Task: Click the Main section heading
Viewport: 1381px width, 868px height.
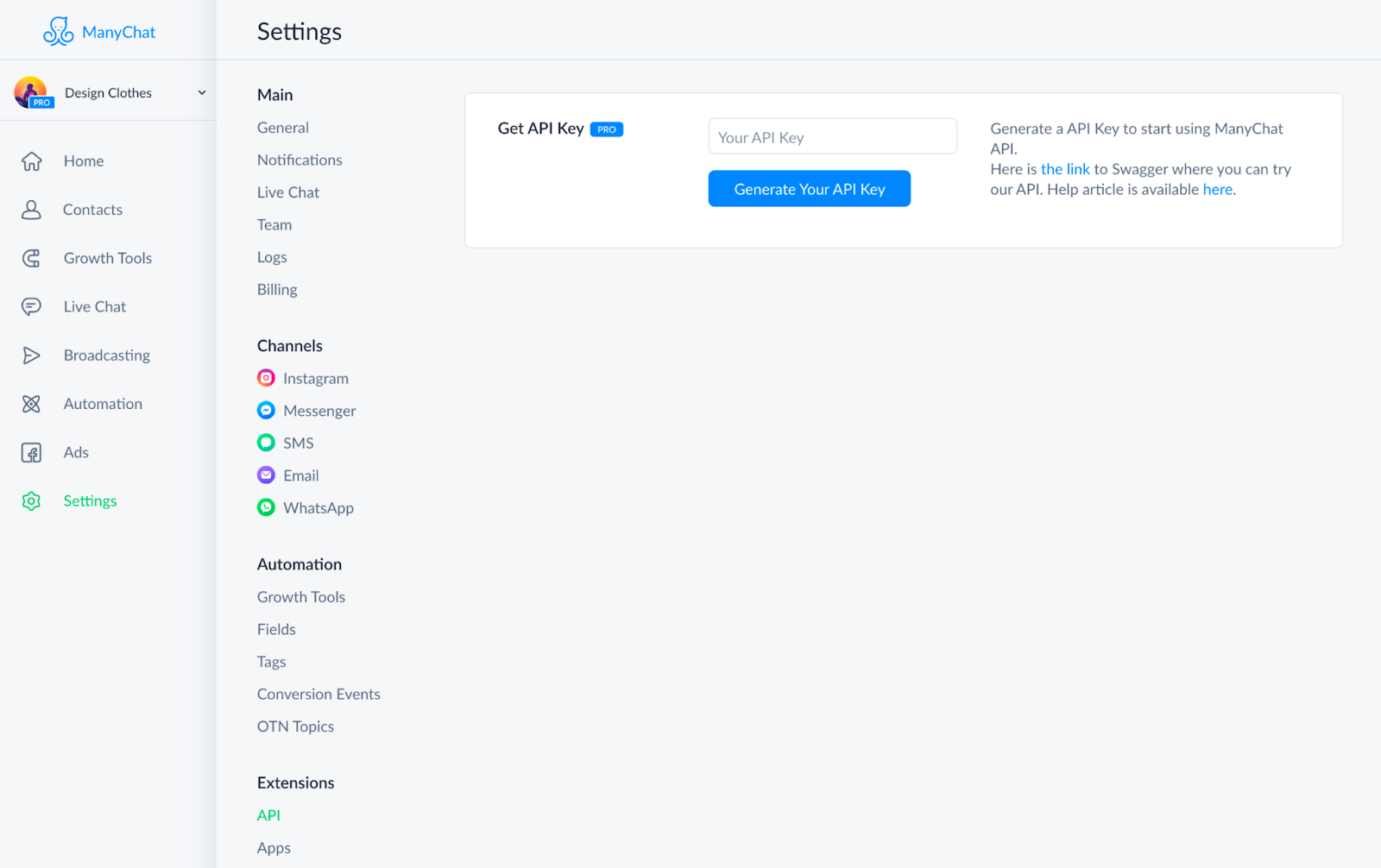Action: pyautogui.click(x=275, y=95)
